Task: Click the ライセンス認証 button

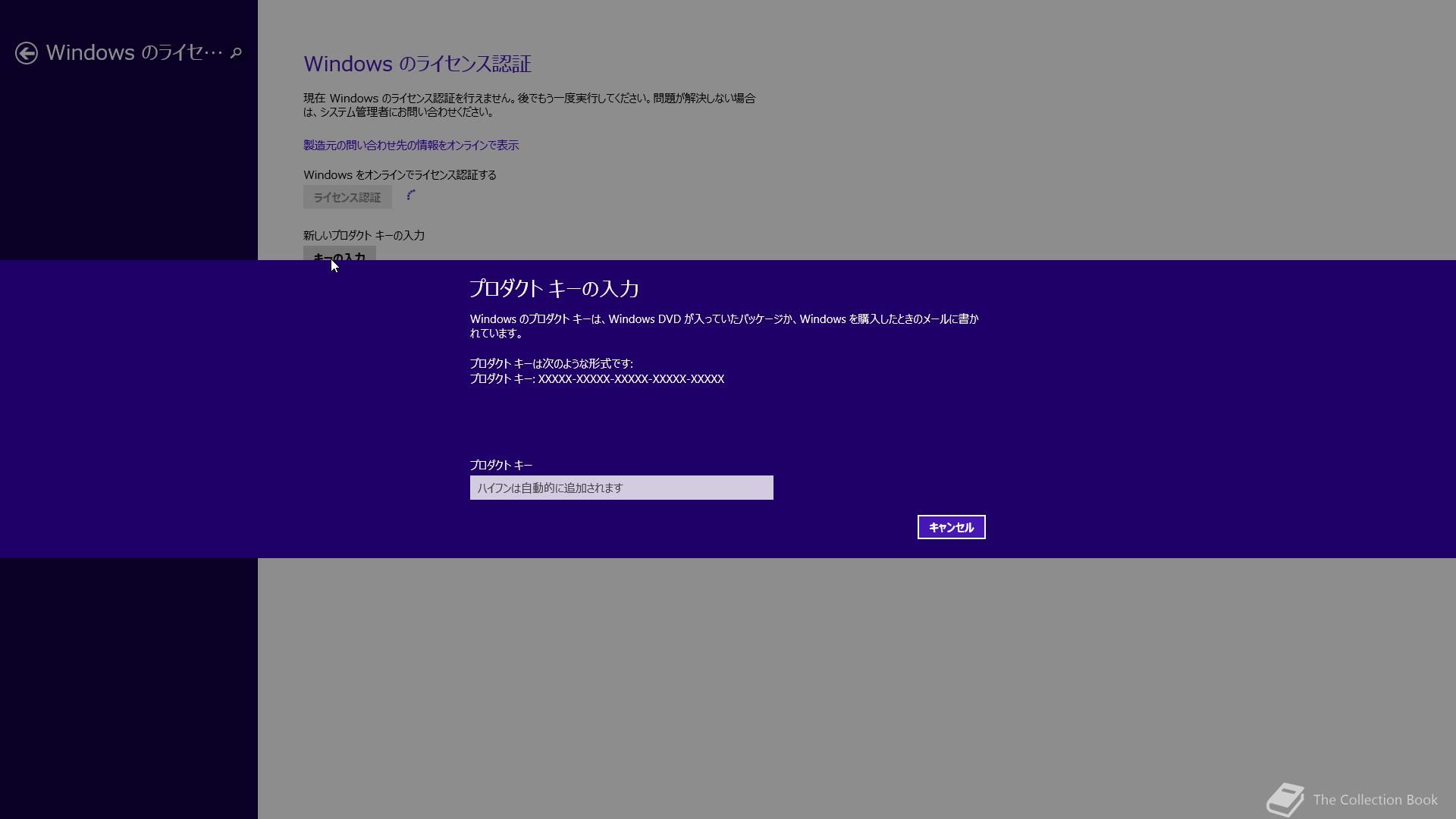Action: click(x=347, y=197)
